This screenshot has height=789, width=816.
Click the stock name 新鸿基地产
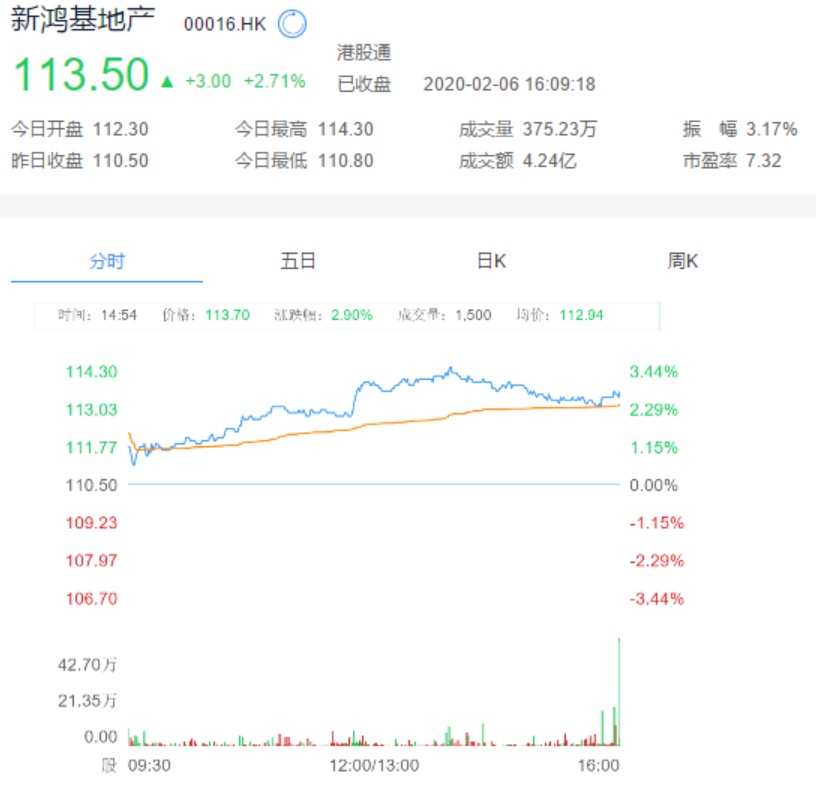pos(83,22)
